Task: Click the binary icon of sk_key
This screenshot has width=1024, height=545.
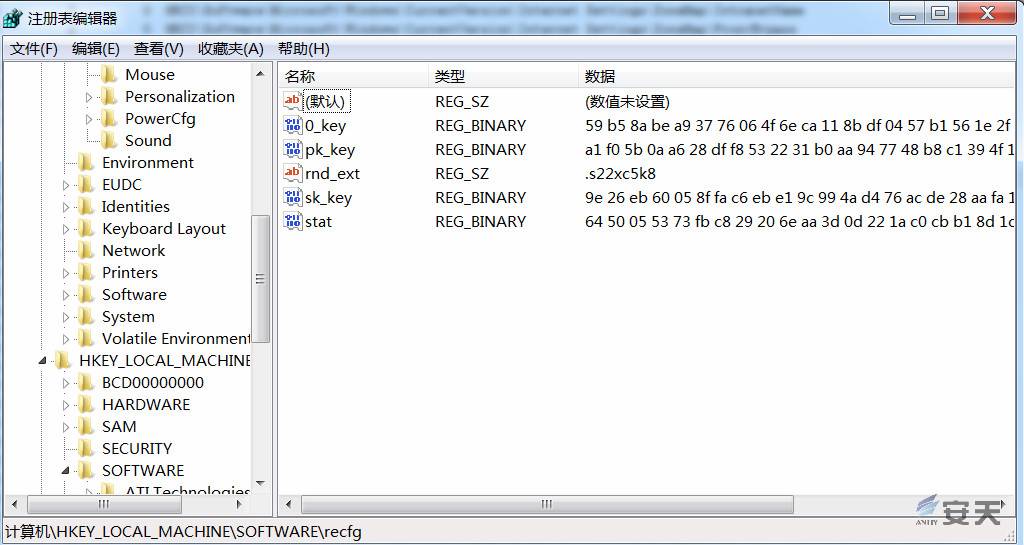Action: coord(293,198)
